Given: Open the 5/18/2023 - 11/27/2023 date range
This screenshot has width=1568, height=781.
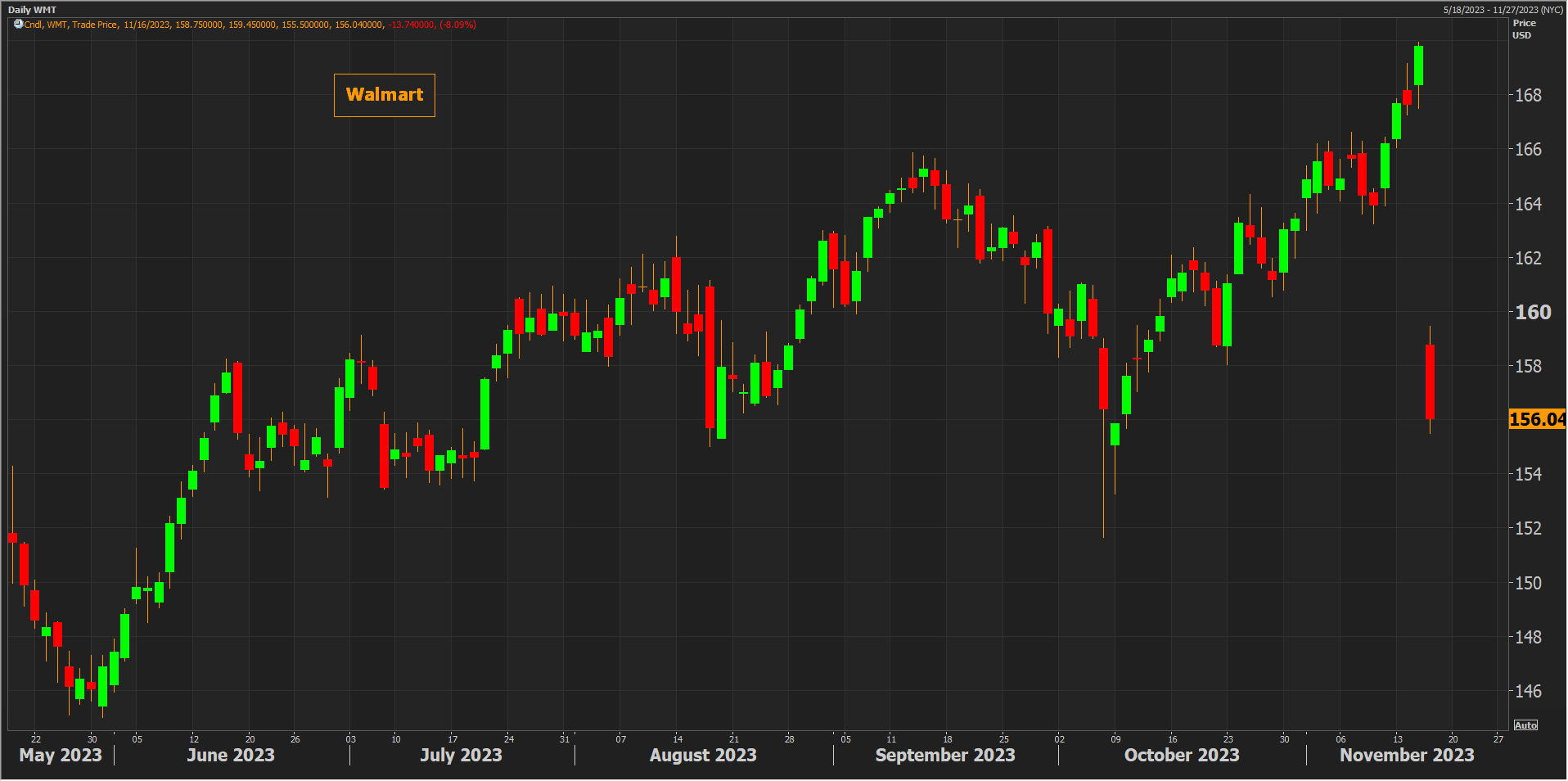Looking at the screenshot, I should pos(1503,10).
